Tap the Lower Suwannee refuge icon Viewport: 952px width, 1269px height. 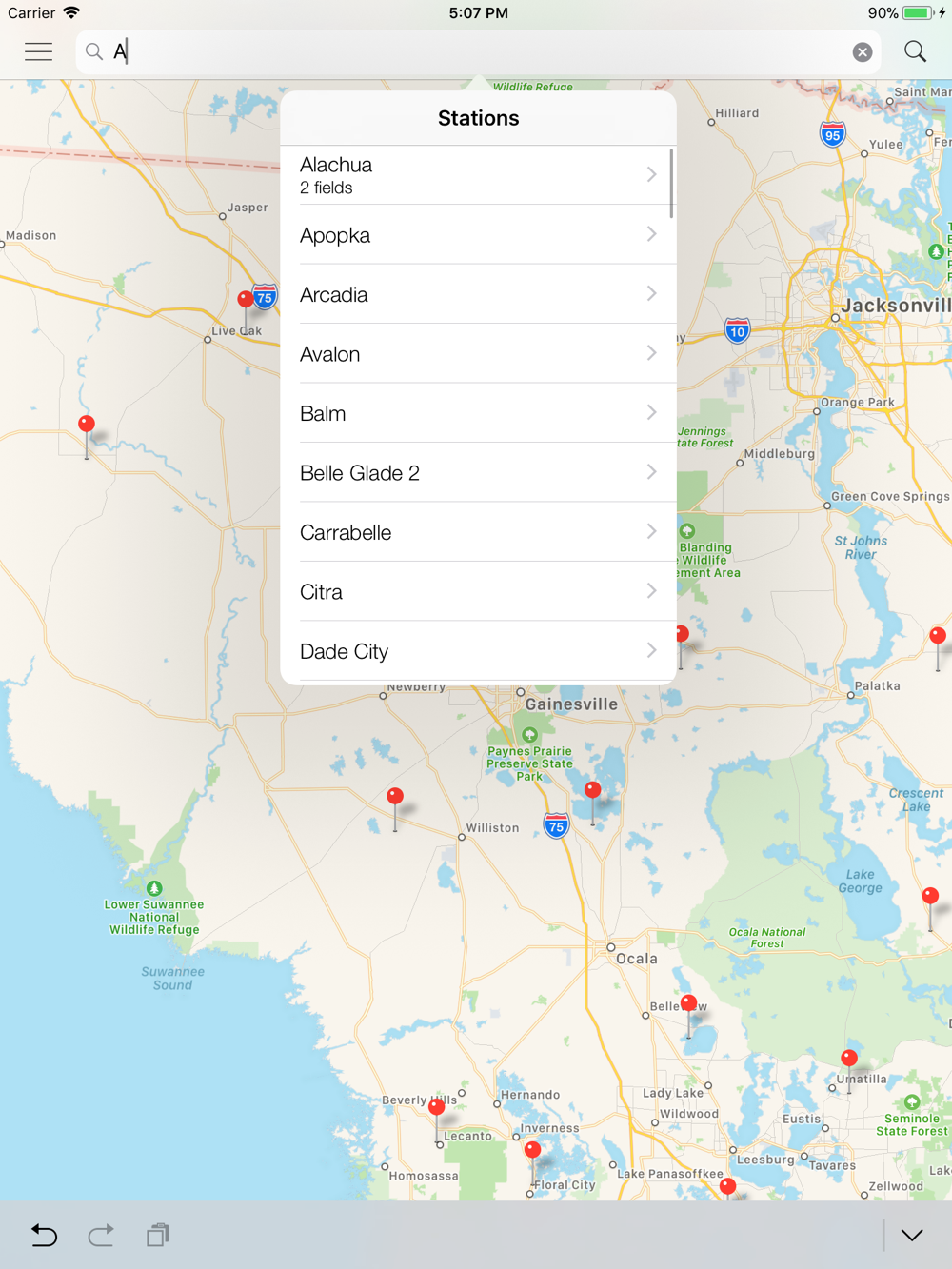[154, 888]
